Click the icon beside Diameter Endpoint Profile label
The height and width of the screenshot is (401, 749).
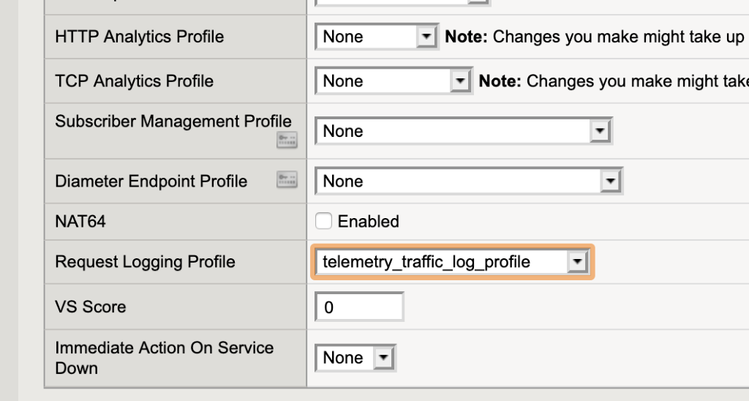click(x=287, y=181)
